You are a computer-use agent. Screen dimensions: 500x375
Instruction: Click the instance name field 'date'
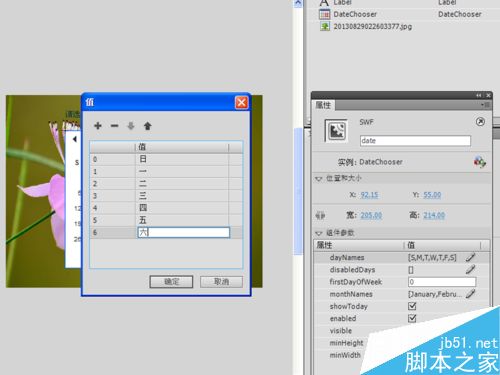[x=415, y=141]
